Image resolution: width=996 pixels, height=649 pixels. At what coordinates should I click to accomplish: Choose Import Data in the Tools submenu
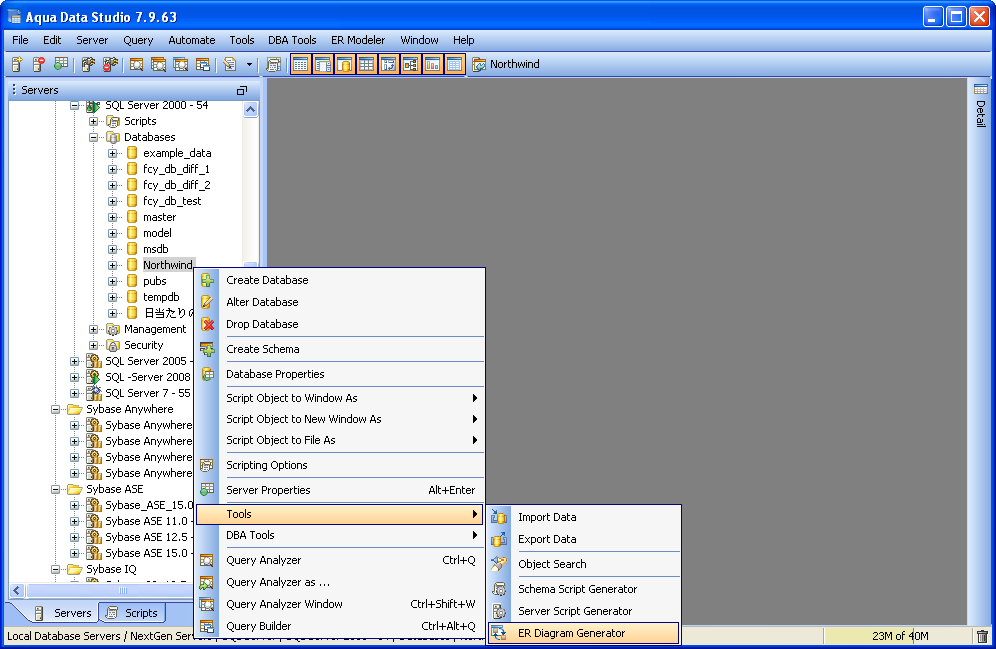click(x=584, y=517)
